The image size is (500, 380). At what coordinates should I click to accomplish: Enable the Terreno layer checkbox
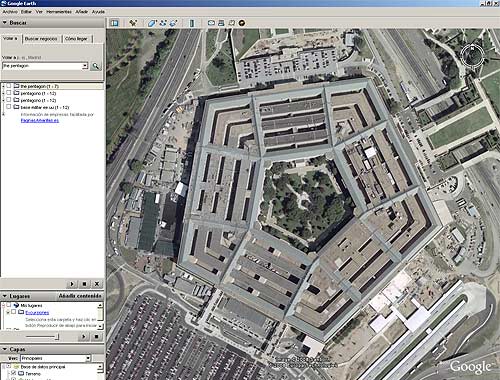[14, 373]
